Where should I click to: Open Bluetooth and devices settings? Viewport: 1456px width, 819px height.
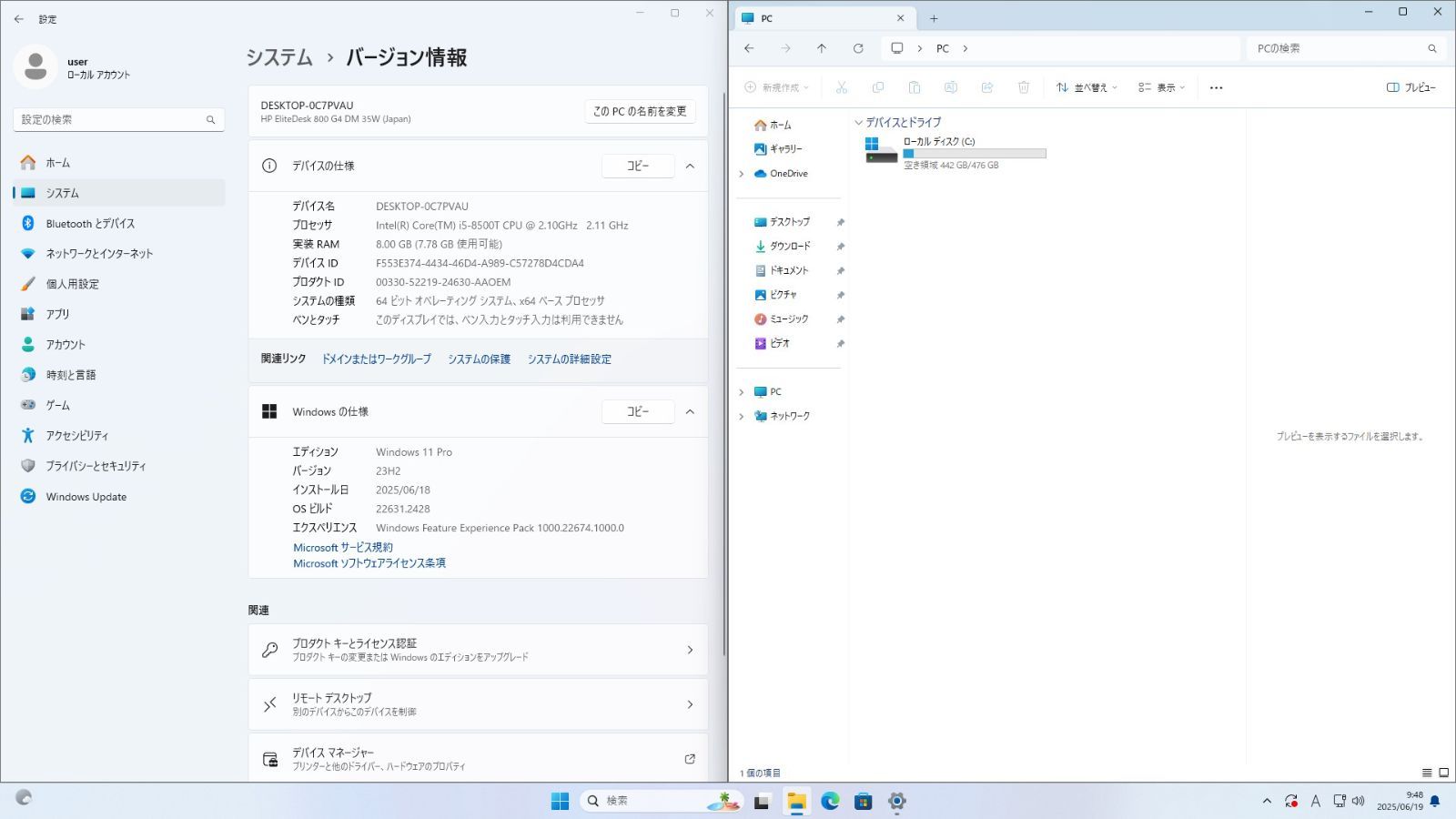point(118,223)
